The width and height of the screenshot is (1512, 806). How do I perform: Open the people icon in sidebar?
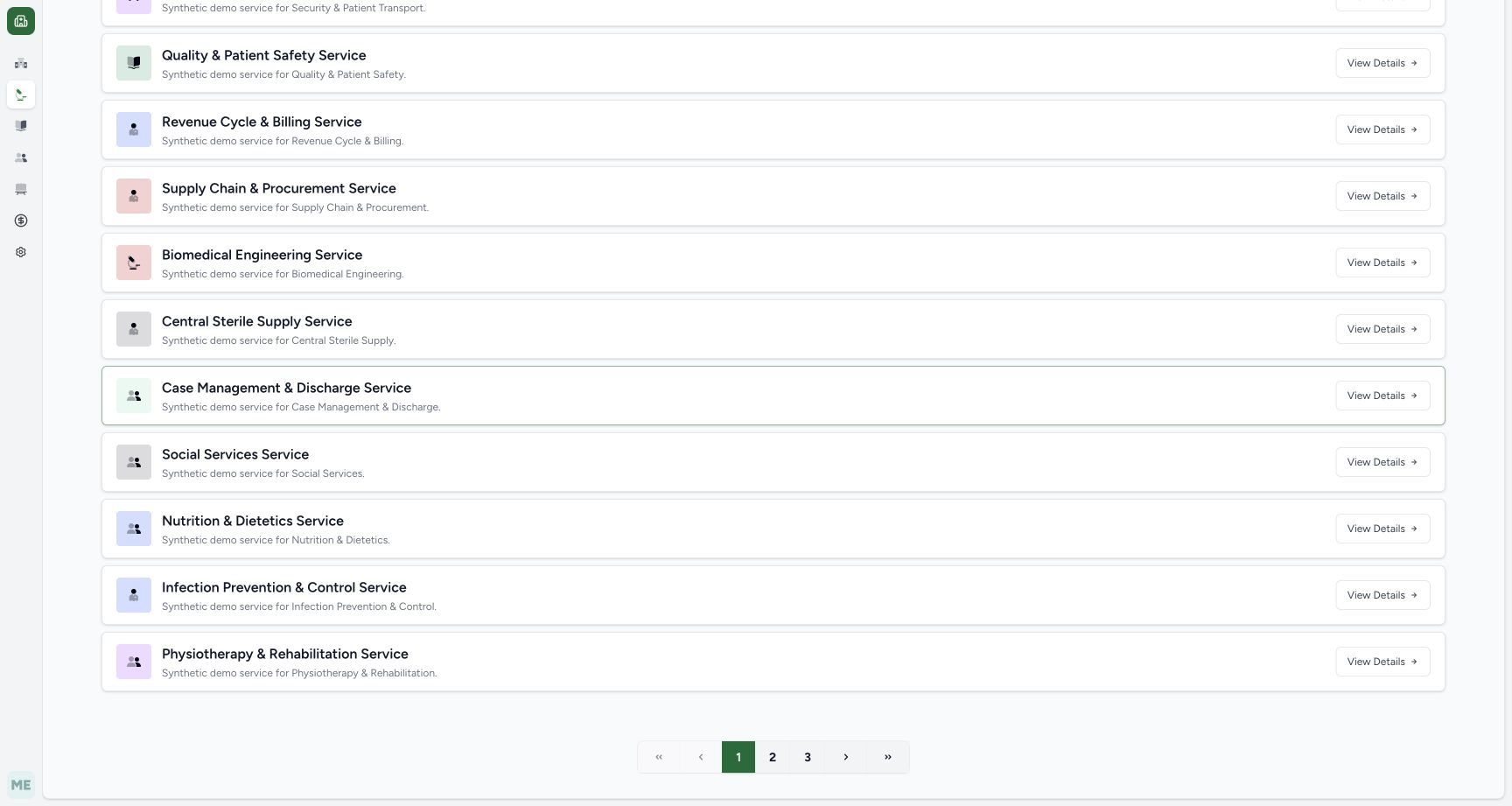pyautogui.click(x=21, y=158)
